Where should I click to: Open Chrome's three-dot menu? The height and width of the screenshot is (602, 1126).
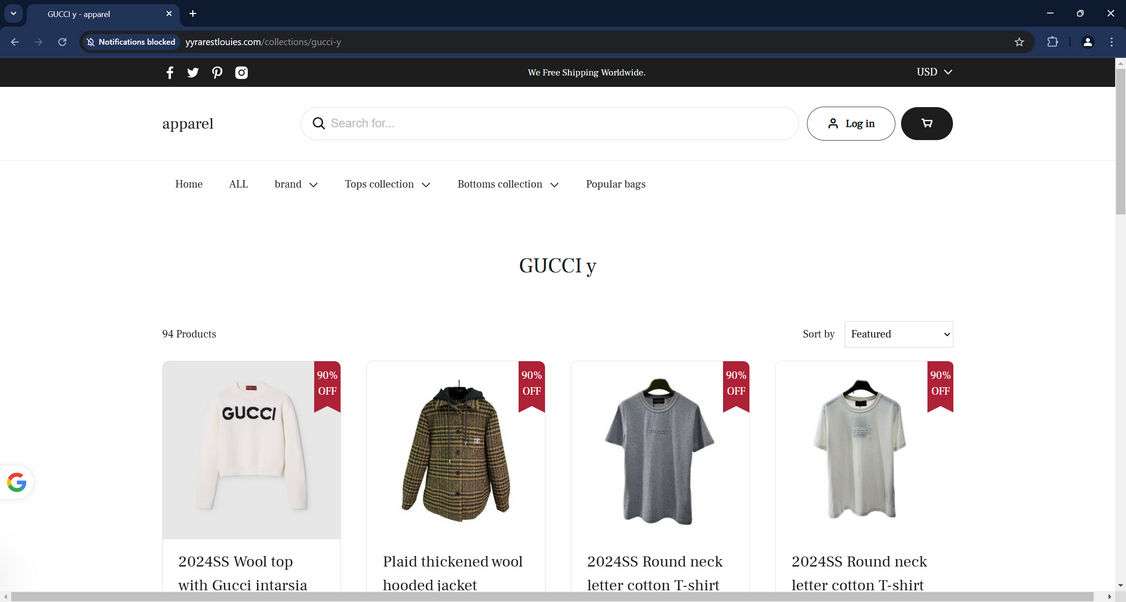1112,42
